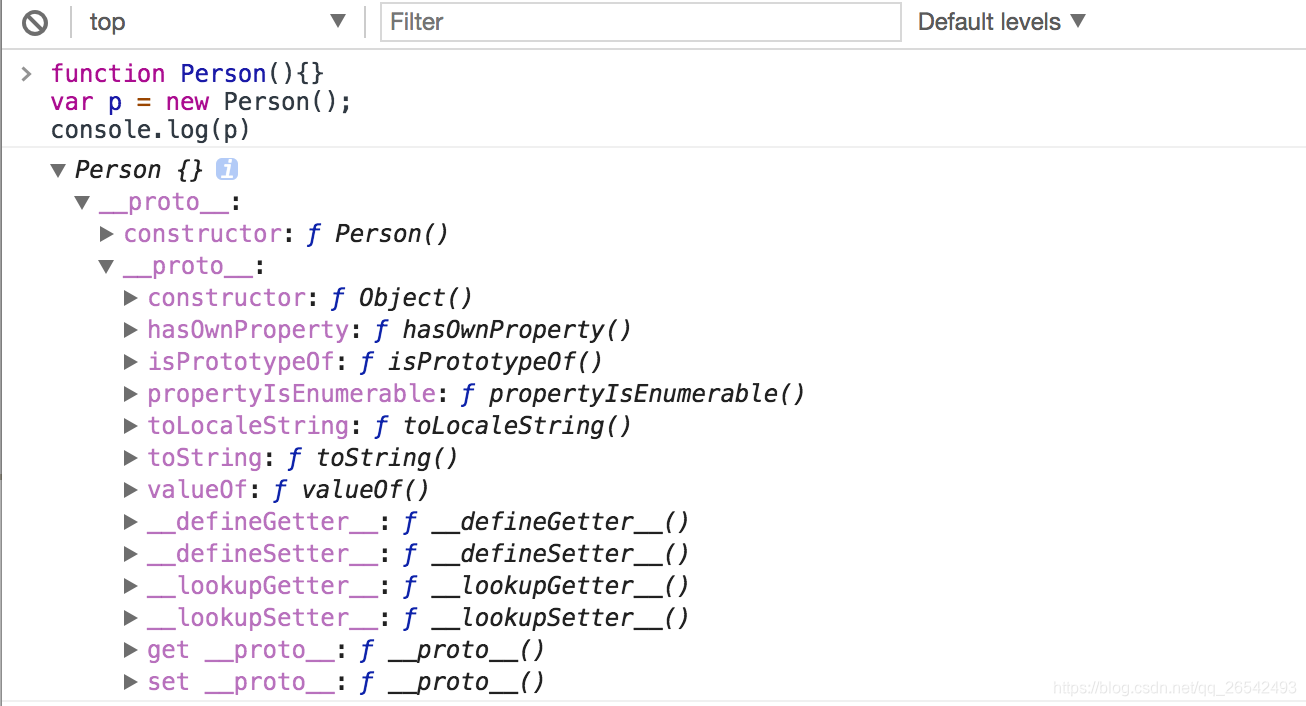Collapse the nested second __proto__ node
The height and width of the screenshot is (706, 1306).
pyautogui.click(x=106, y=266)
